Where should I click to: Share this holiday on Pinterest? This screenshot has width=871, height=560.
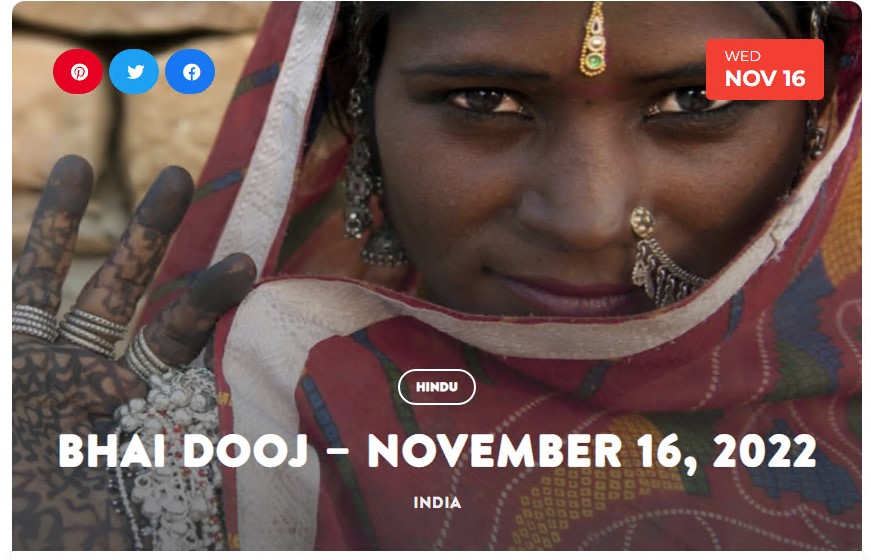pyautogui.click(x=78, y=72)
